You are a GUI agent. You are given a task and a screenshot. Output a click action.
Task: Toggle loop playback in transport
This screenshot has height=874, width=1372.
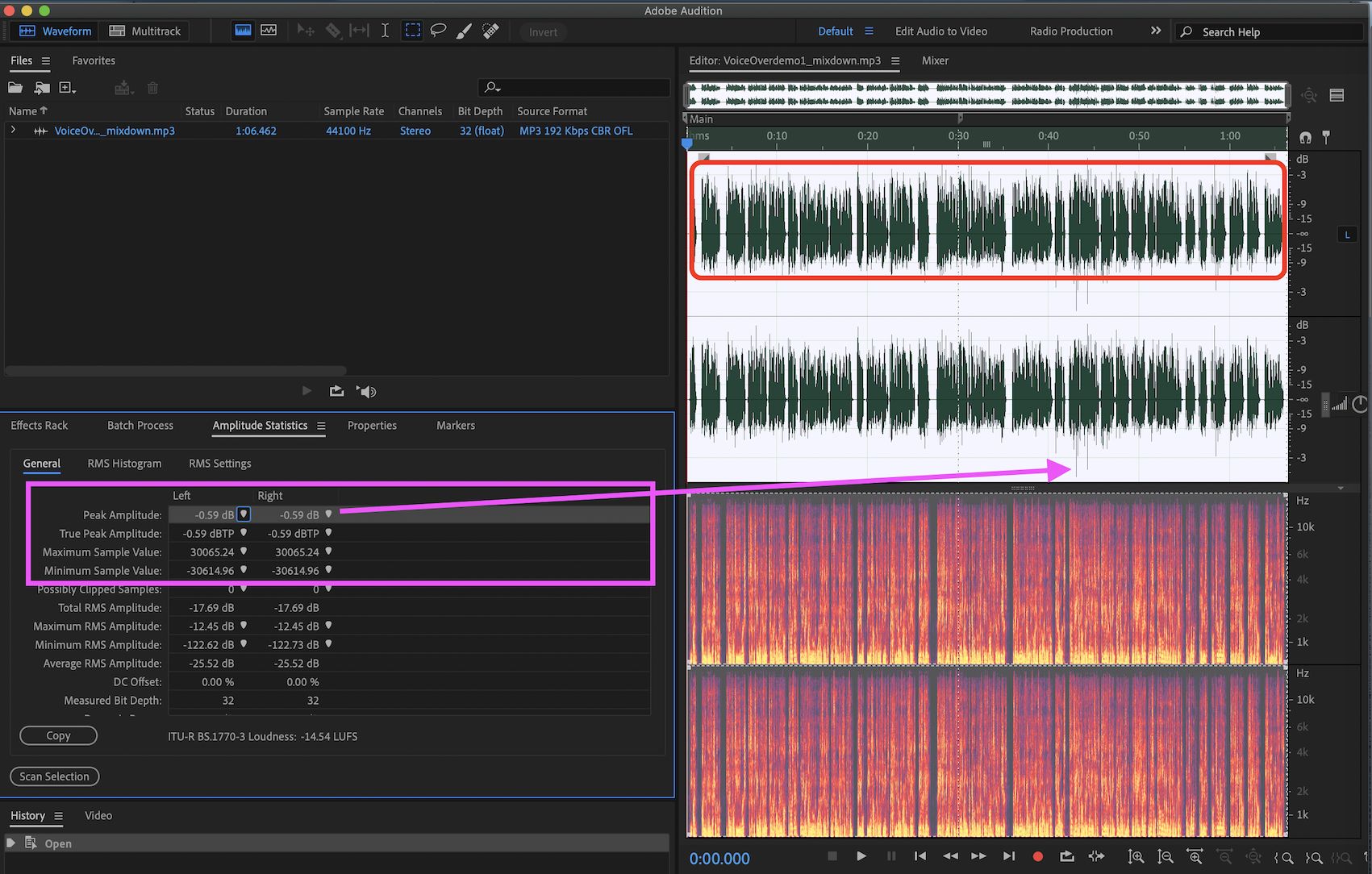pyautogui.click(x=1067, y=856)
